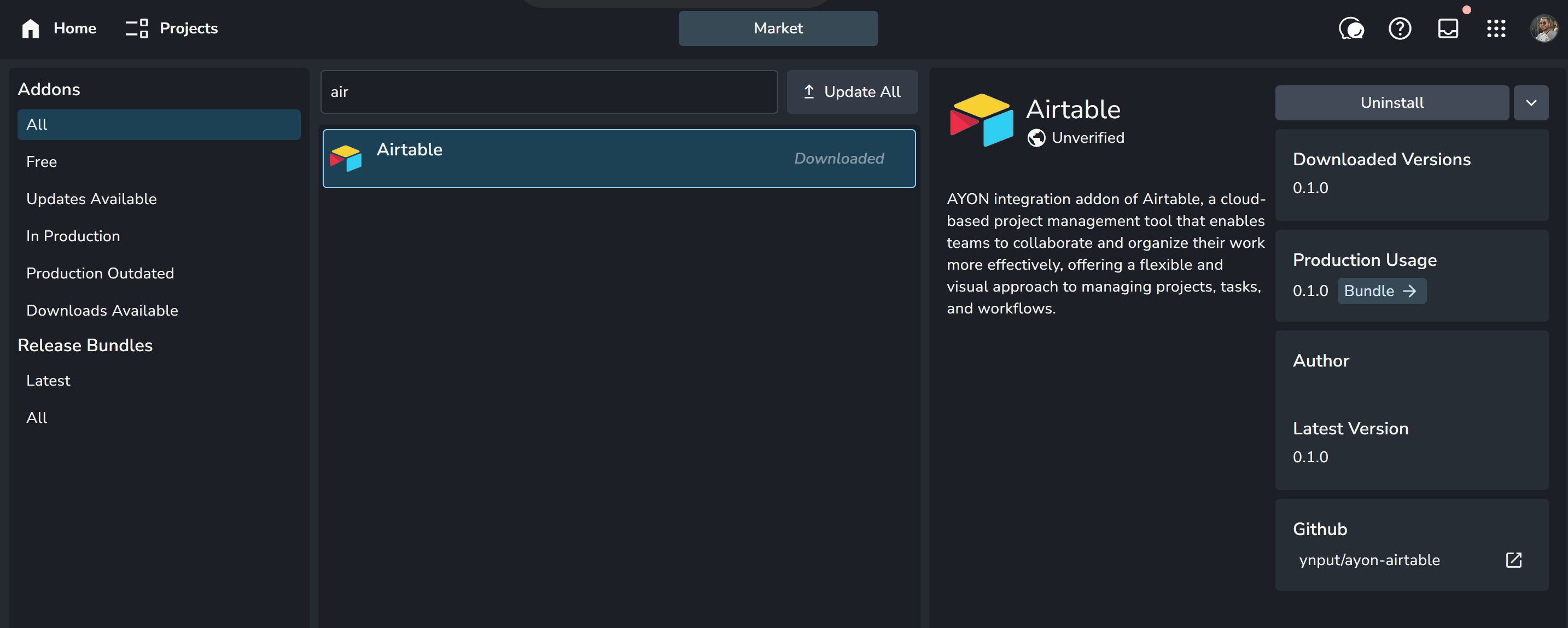This screenshot has width=1568, height=628.
Task: Open the Bundle link under Production Usage
Action: point(1381,291)
